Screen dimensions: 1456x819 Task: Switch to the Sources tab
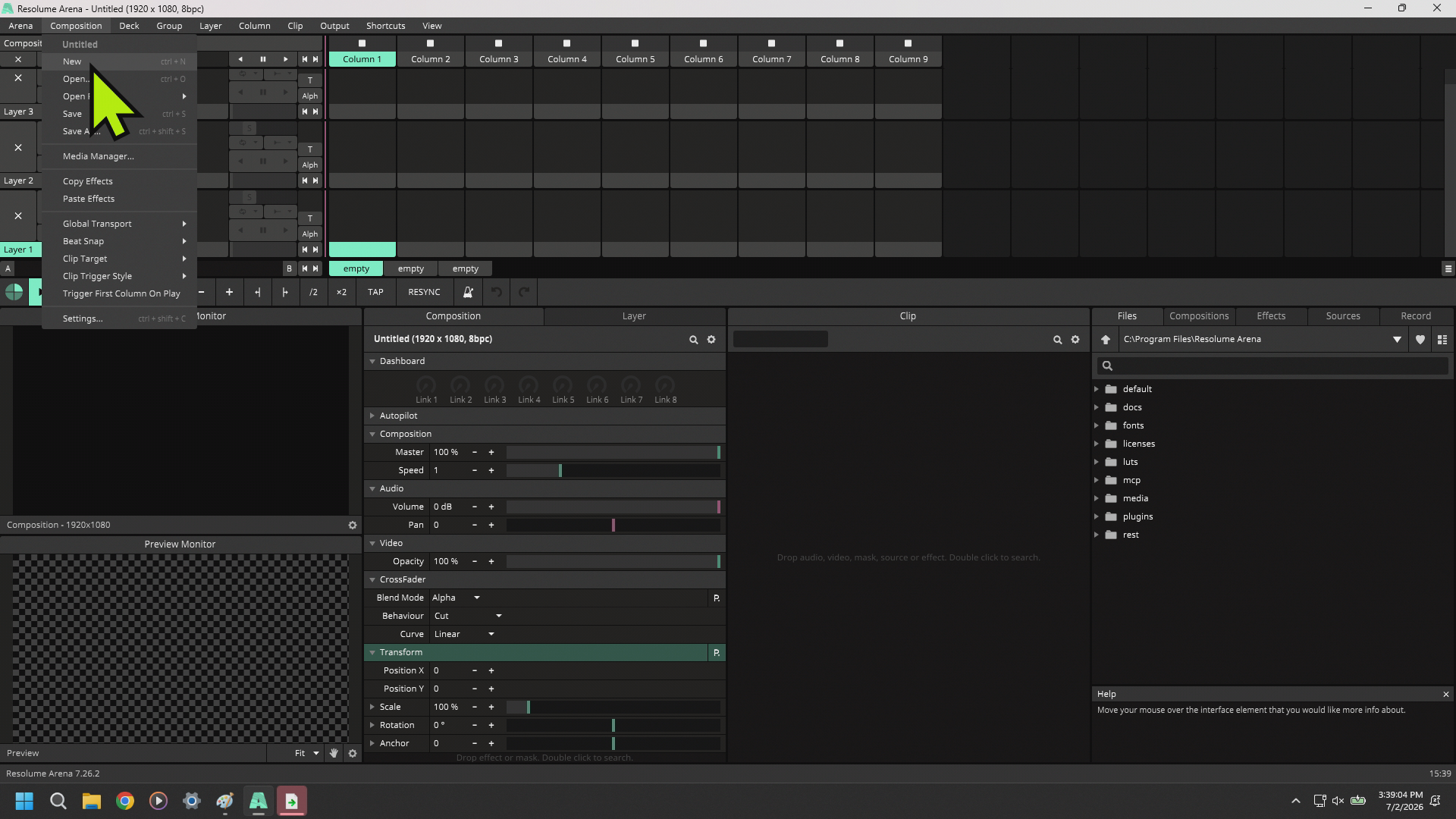(1343, 316)
